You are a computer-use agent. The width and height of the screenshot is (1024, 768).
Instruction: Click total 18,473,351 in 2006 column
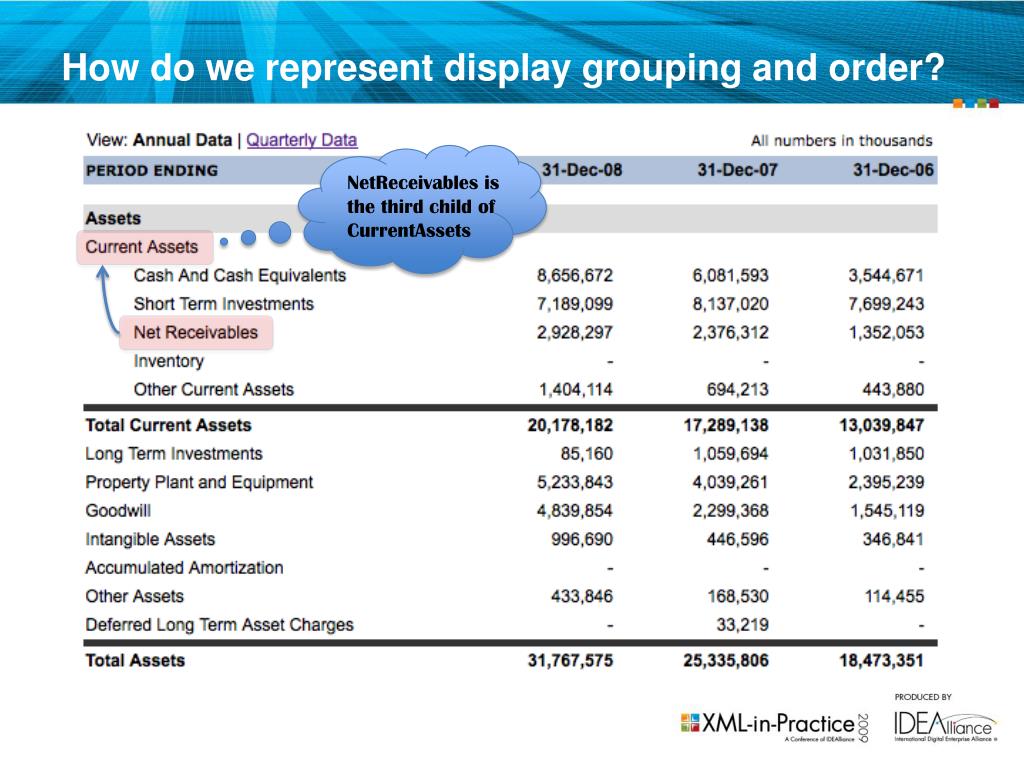[882, 661]
